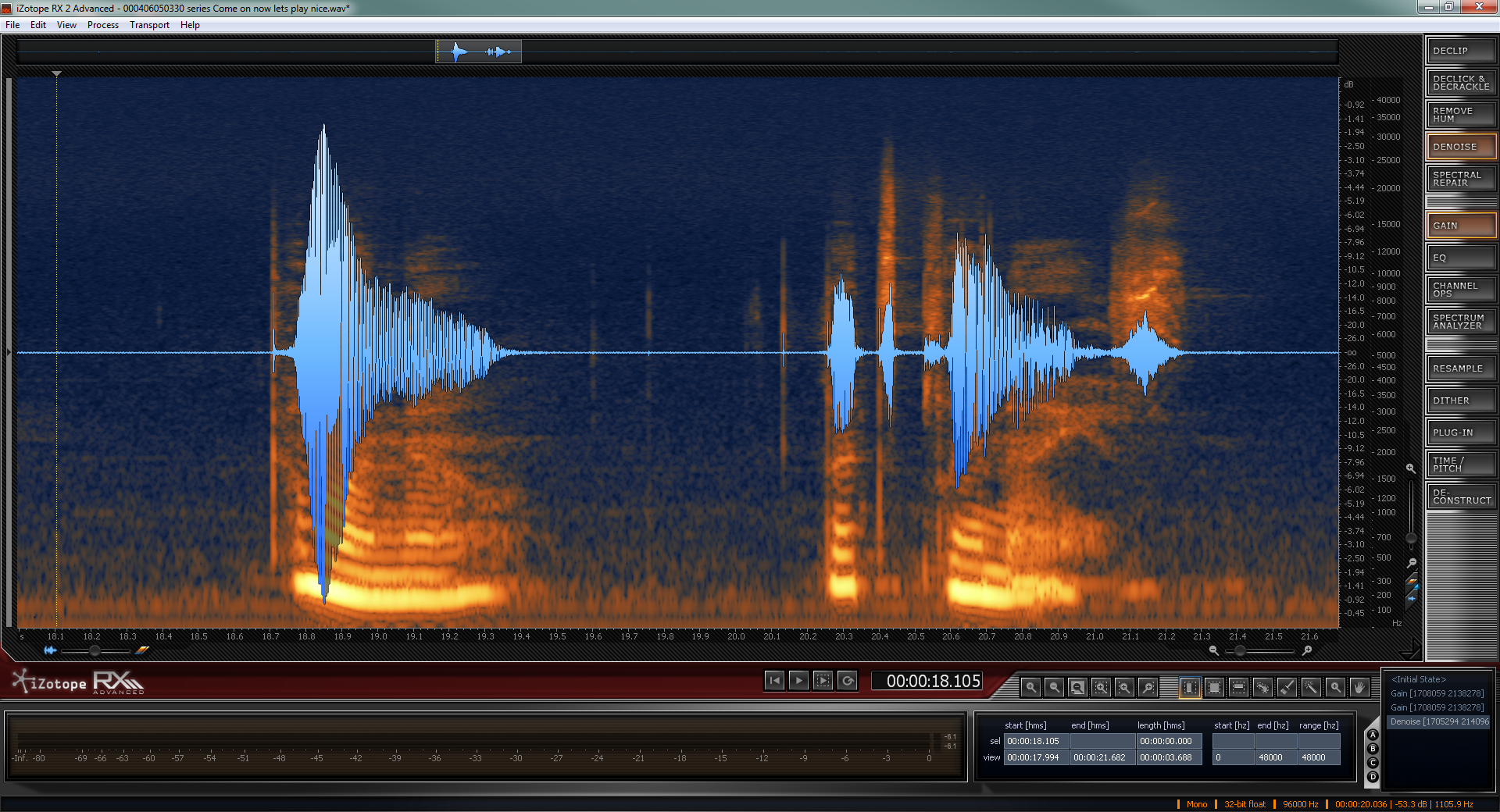Click the time zoom in magnifier below timeline
The height and width of the screenshot is (812, 1500).
(x=1307, y=650)
